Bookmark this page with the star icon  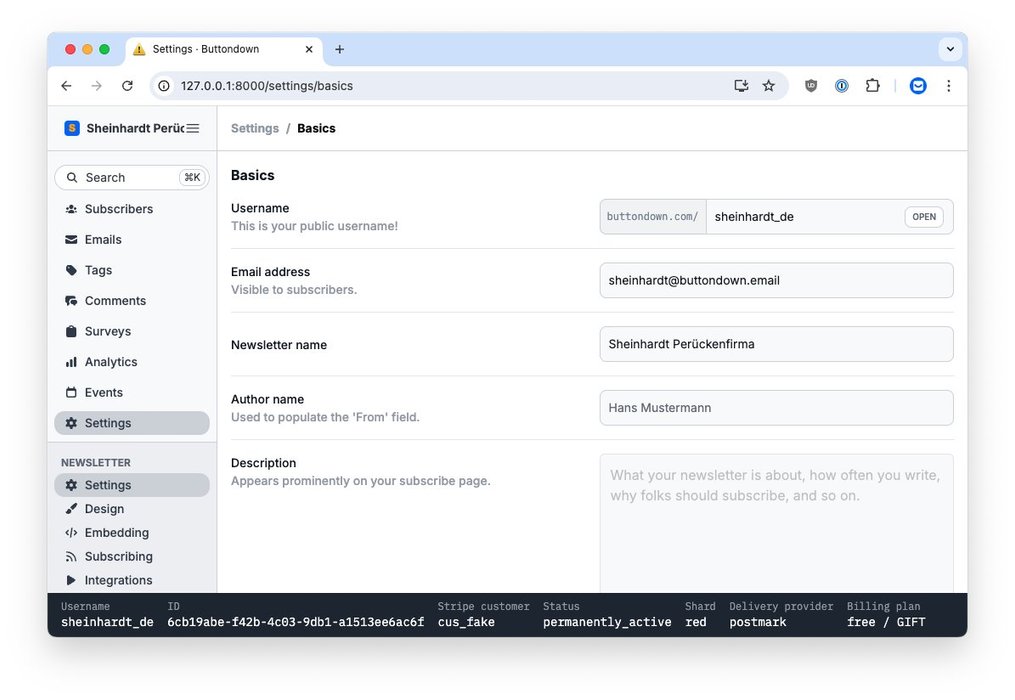pyautogui.click(x=768, y=86)
